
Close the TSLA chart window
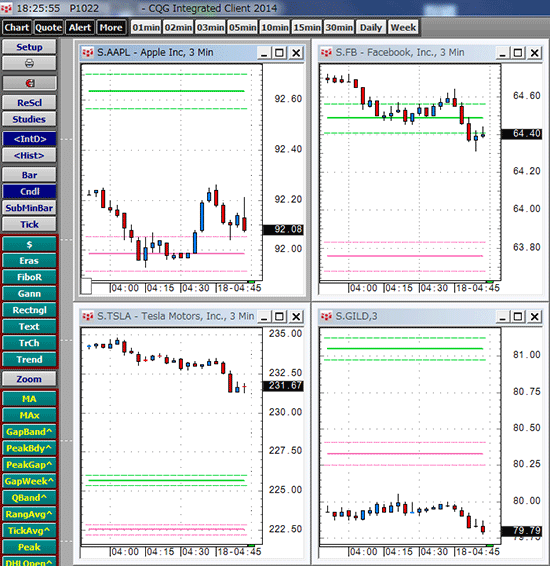click(296, 317)
